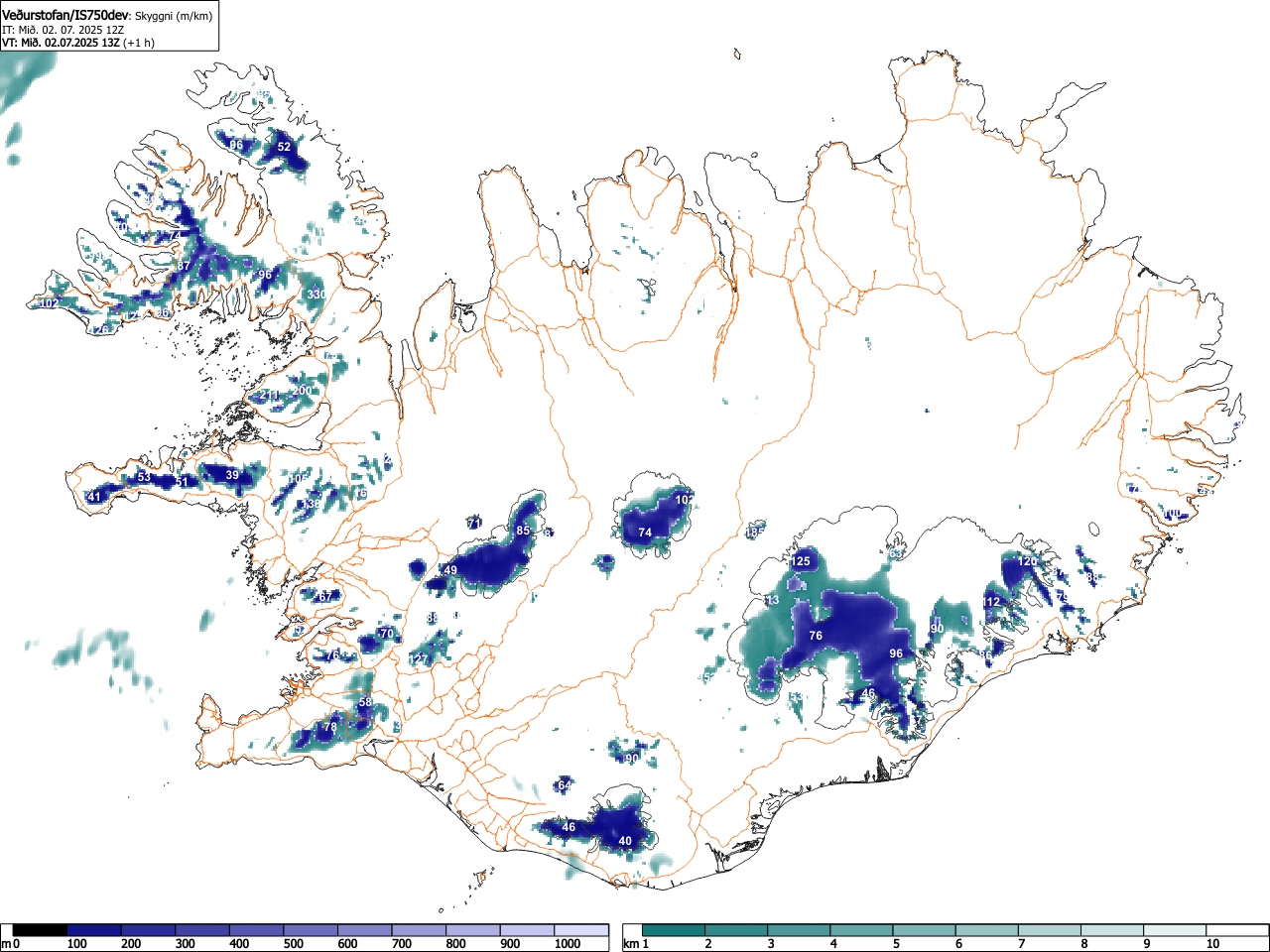
Task: Click the 'km' unit label in the legend
Action: [631, 944]
